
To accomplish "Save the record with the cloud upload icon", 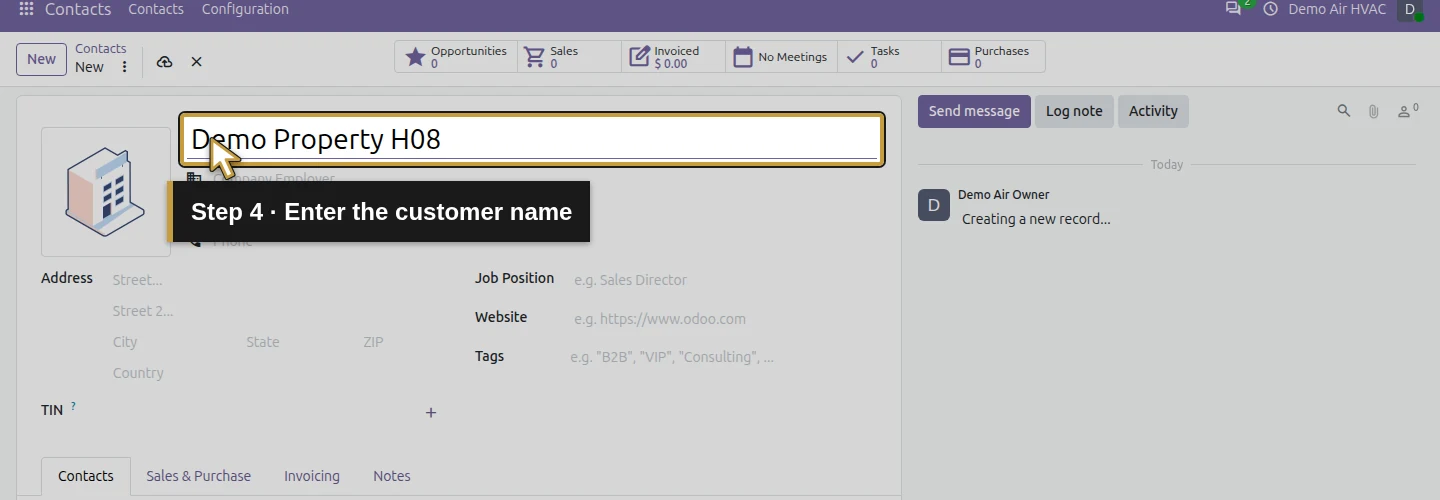I will pos(165,62).
